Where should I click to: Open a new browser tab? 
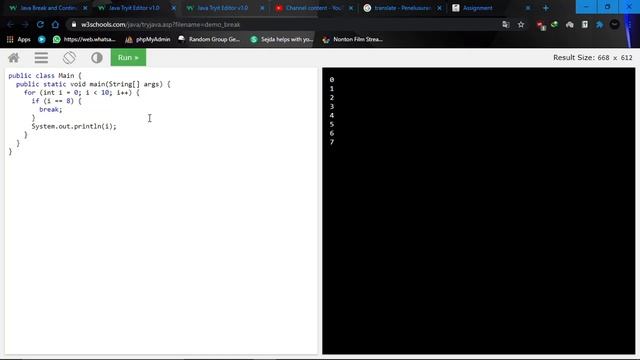(546, 8)
